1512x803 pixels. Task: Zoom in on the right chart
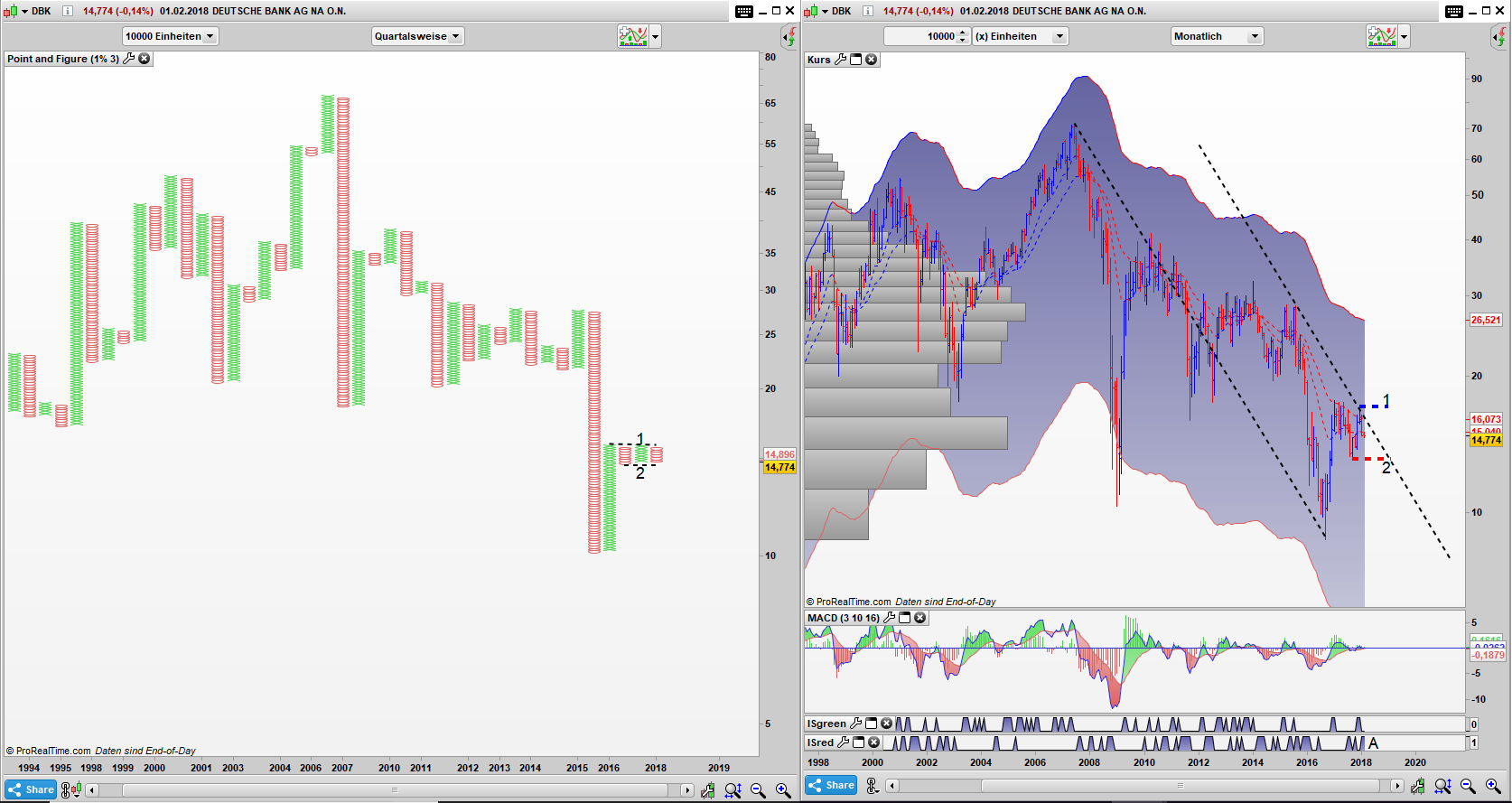click(x=1493, y=787)
